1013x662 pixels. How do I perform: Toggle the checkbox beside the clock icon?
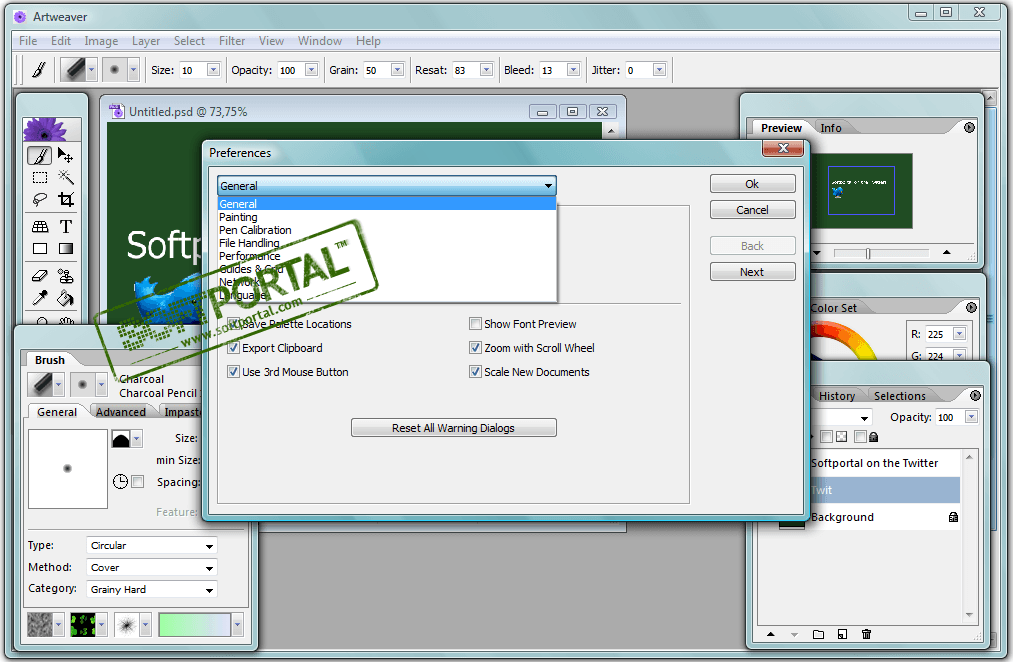pyautogui.click(x=138, y=482)
